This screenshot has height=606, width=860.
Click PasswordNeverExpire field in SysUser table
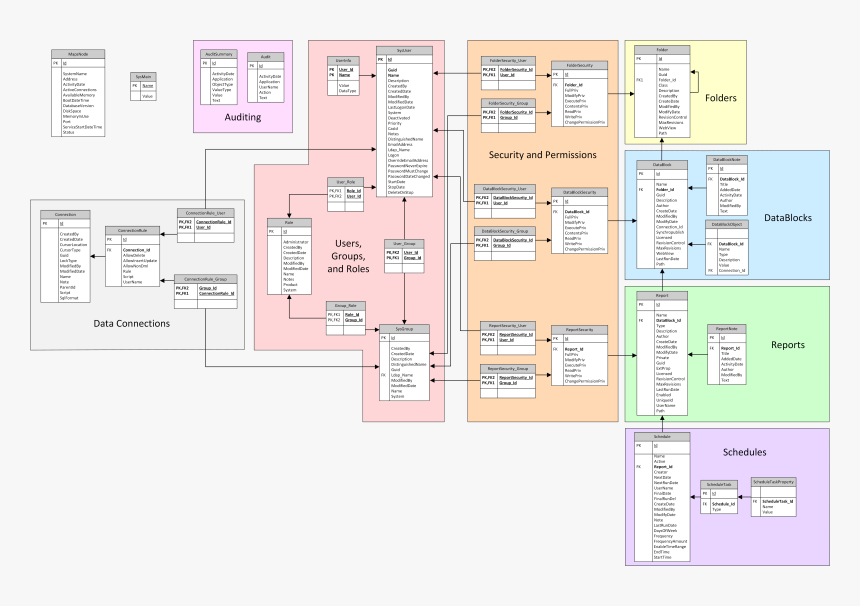point(408,166)
